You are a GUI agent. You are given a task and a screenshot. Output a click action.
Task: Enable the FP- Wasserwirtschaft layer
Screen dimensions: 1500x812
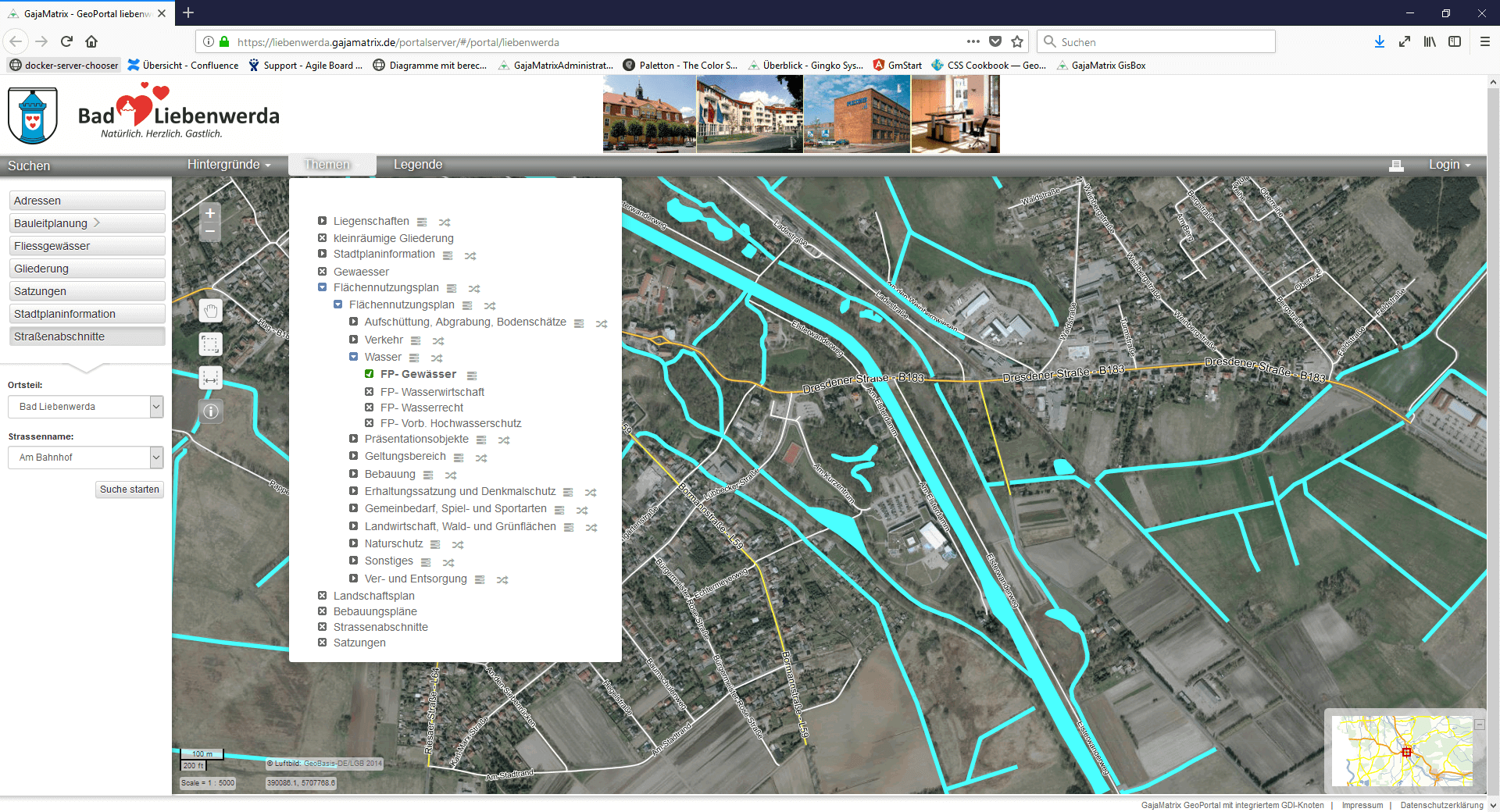(x=370, y=392)
